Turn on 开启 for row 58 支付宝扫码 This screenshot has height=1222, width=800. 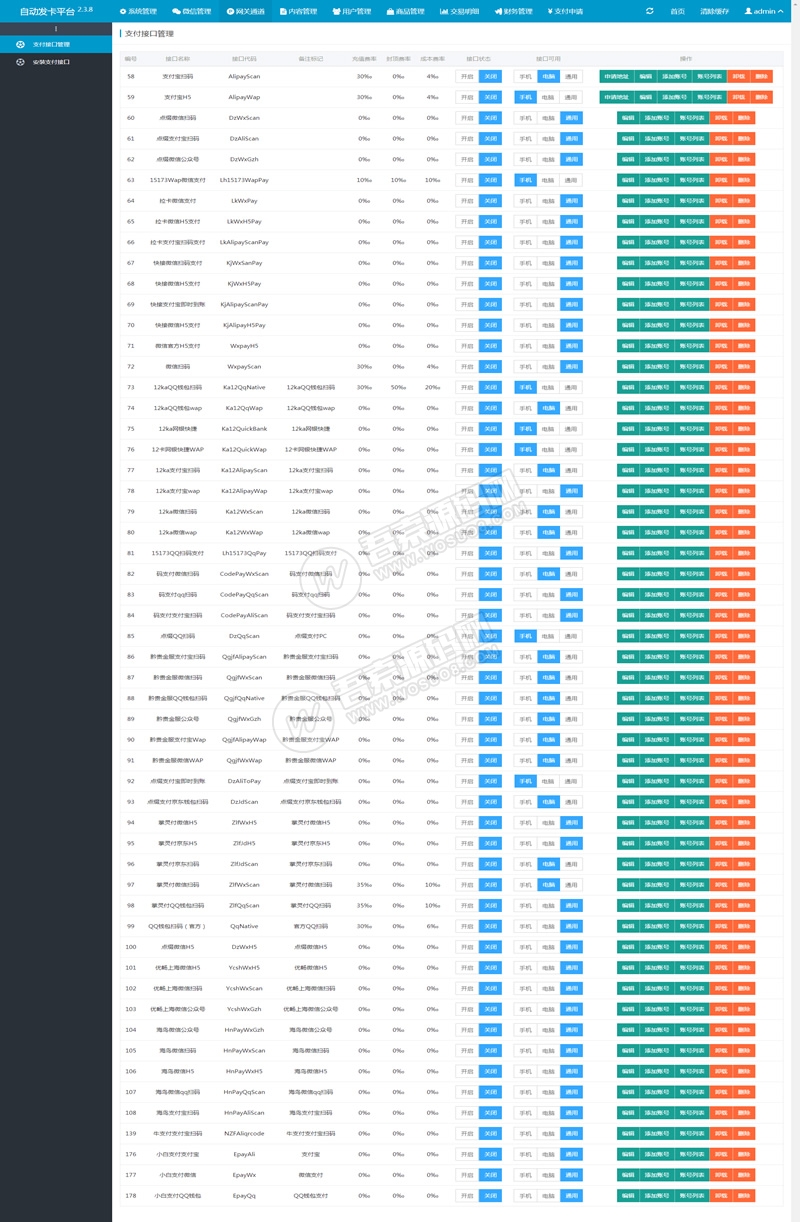point(467,76)
